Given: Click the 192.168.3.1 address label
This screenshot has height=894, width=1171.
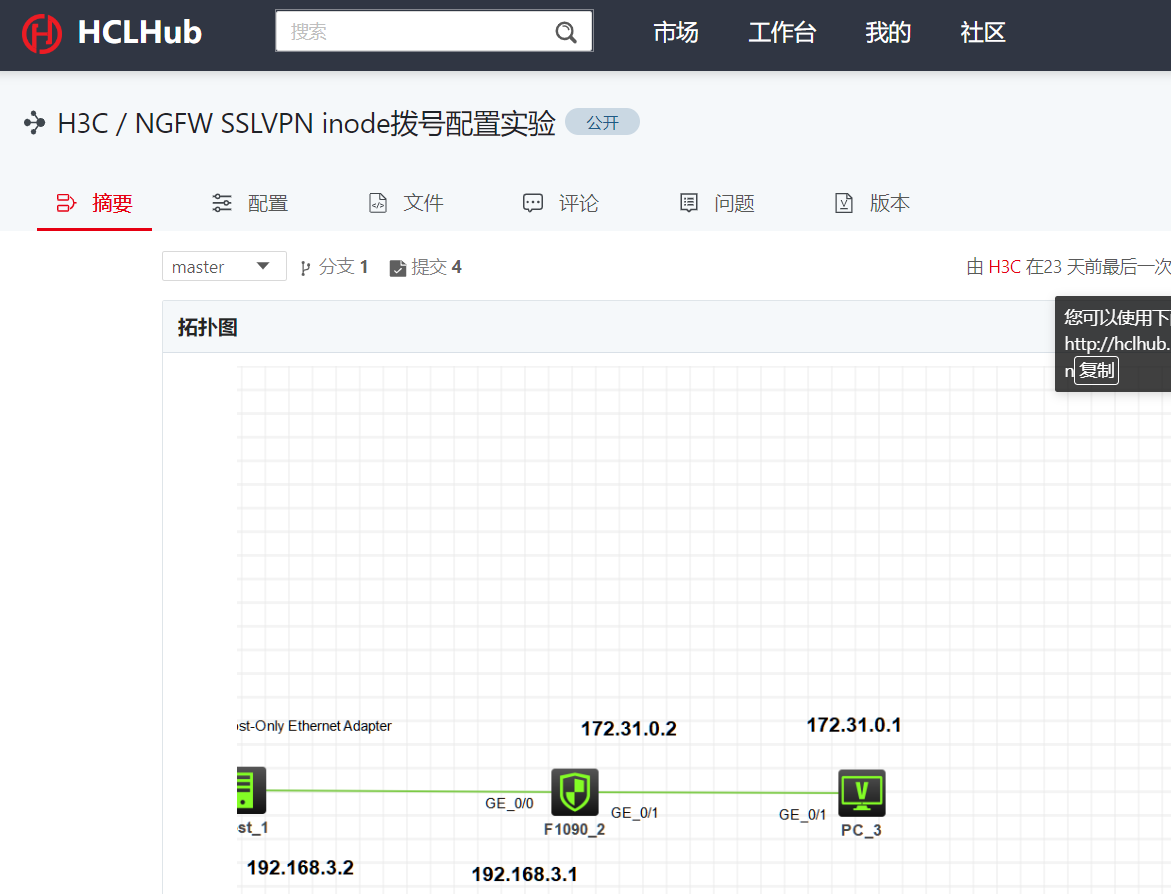Looking at the screenshot, I should [524, 875].
